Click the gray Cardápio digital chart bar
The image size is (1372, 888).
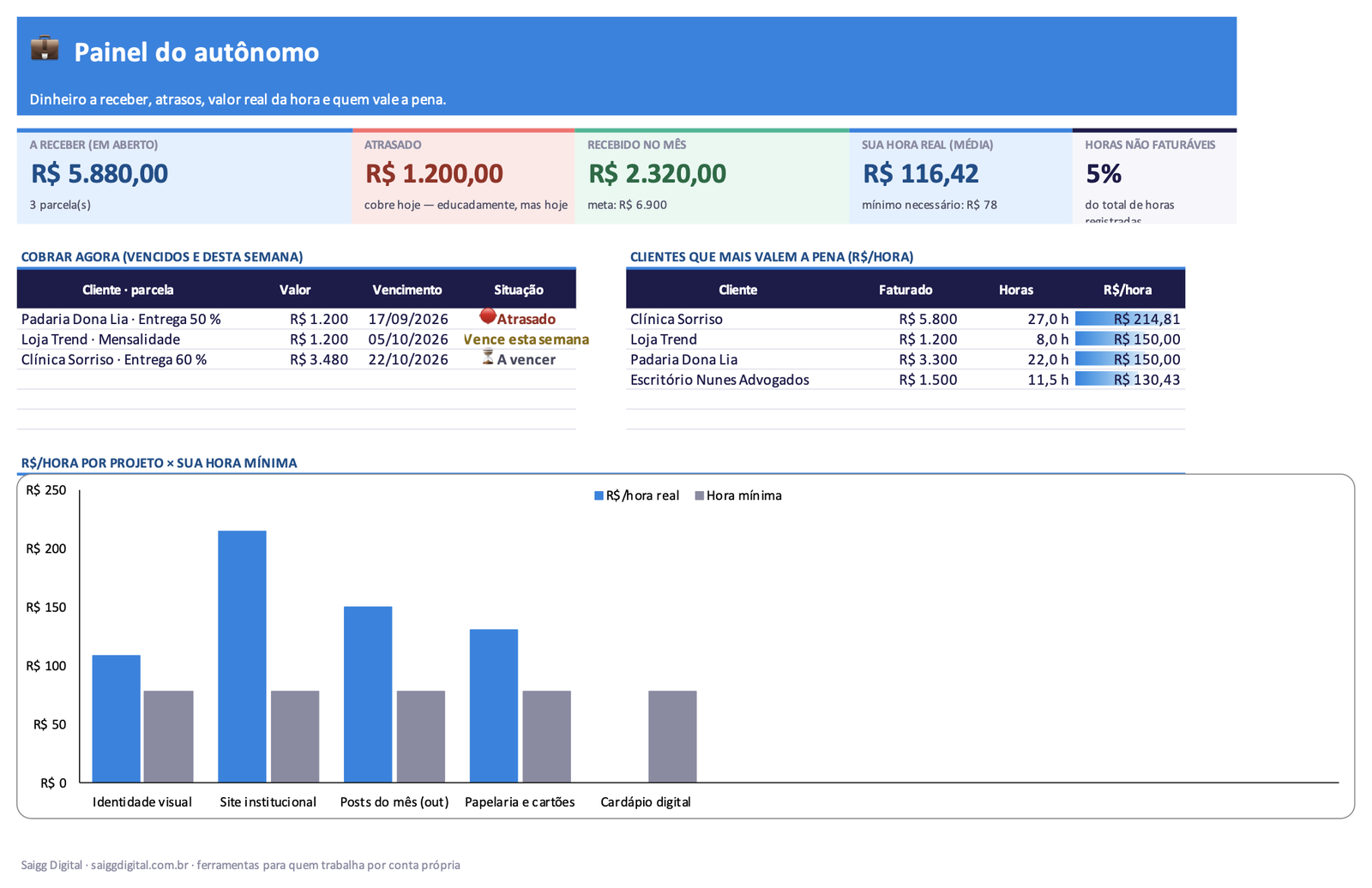(672, 736)
